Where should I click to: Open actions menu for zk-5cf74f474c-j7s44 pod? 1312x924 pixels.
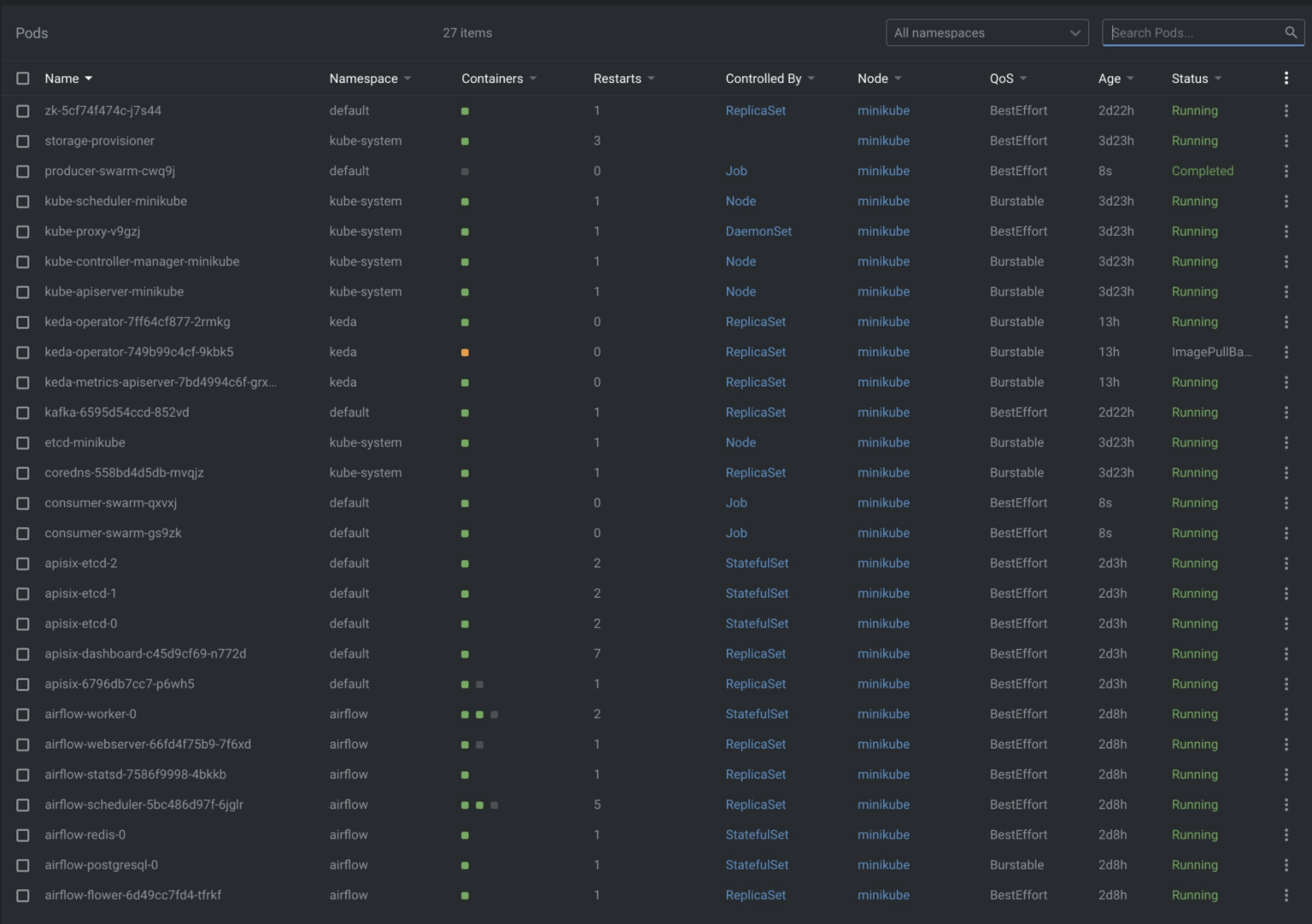click(x=1286, y=111)
